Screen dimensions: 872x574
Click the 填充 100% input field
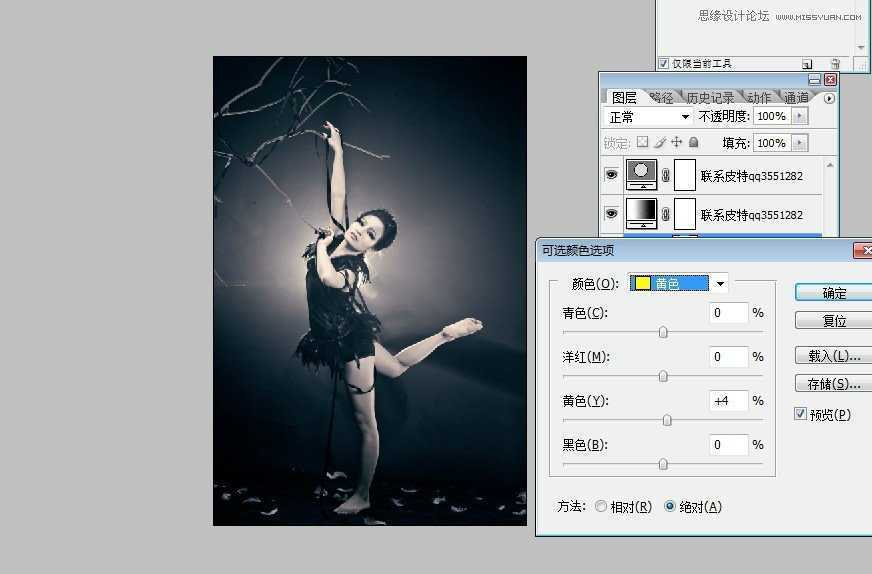click(772, 143)
